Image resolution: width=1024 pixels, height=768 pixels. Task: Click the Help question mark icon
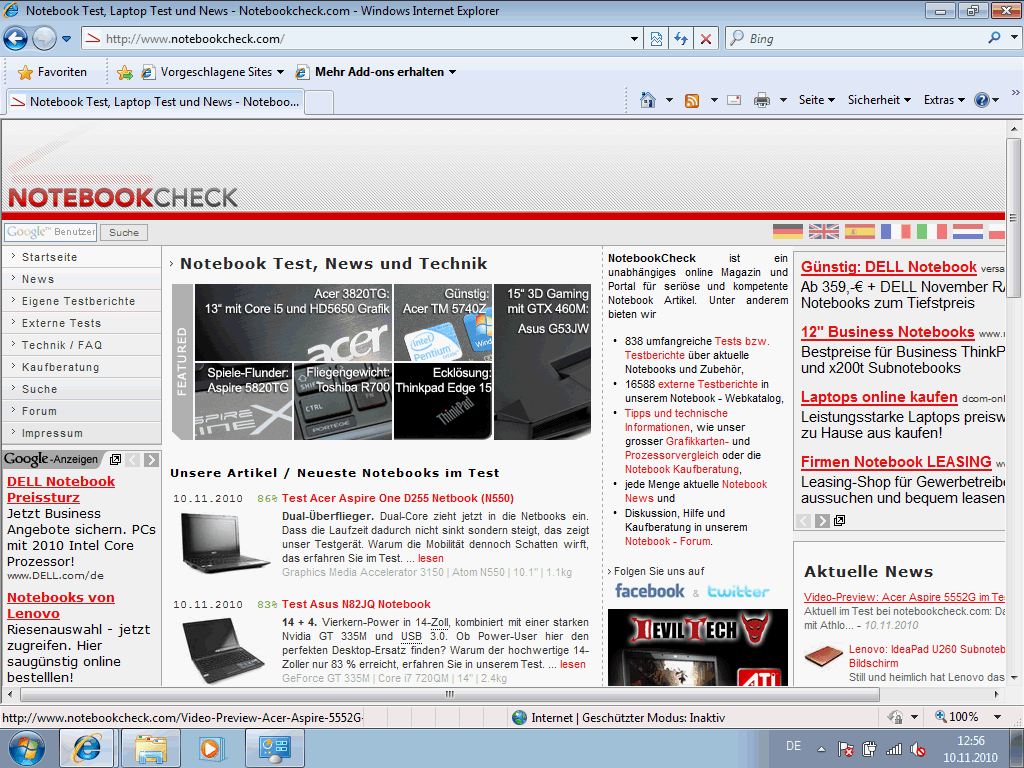point(982,100)
